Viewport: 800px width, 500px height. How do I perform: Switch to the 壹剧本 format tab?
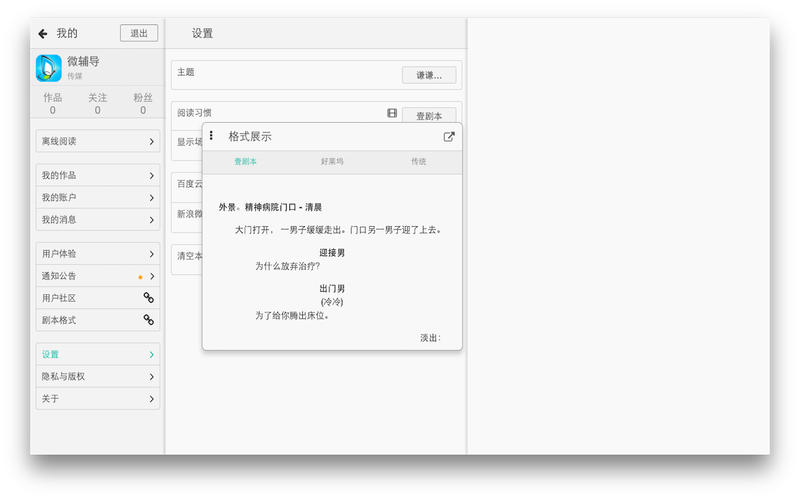tap(245, 162)
